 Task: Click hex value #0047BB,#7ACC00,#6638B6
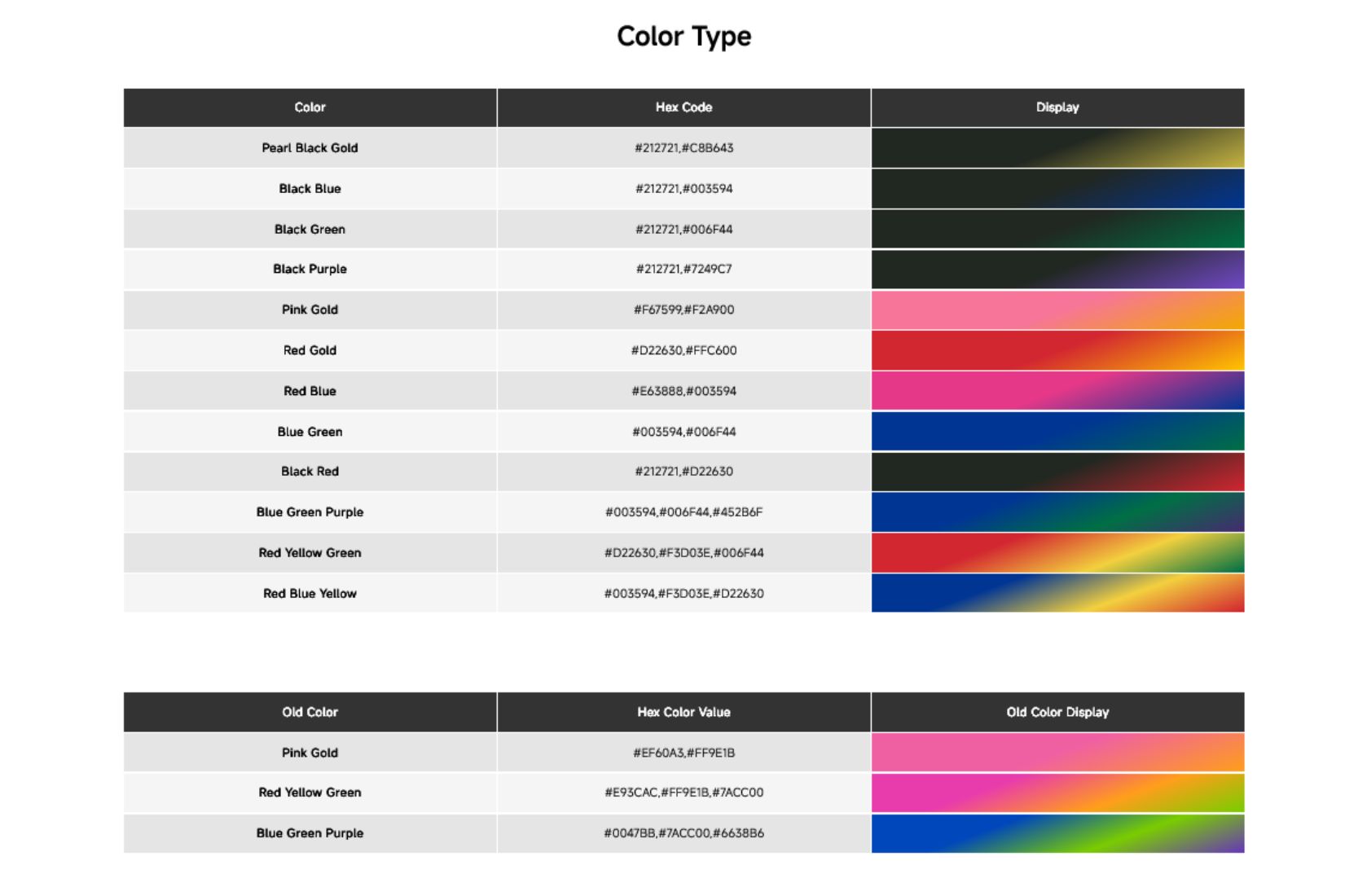(683, 833)
